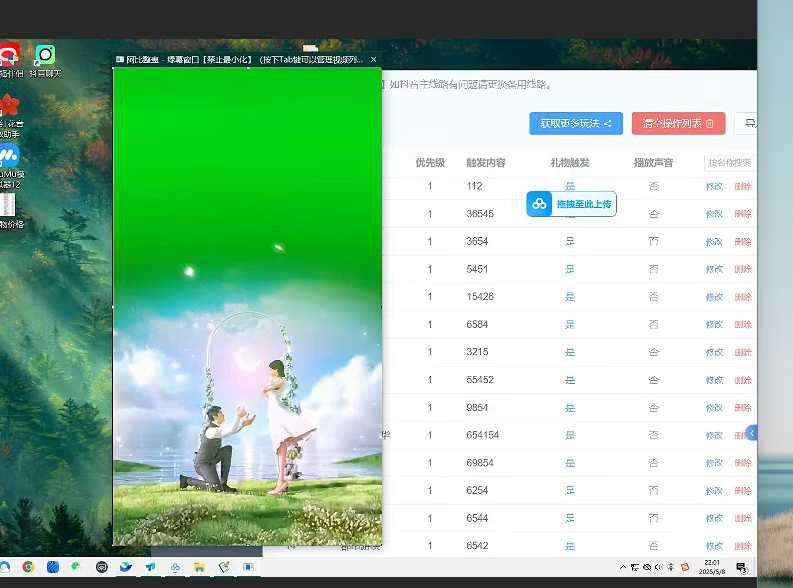Click the 播放声音 column header

point(653,163)
